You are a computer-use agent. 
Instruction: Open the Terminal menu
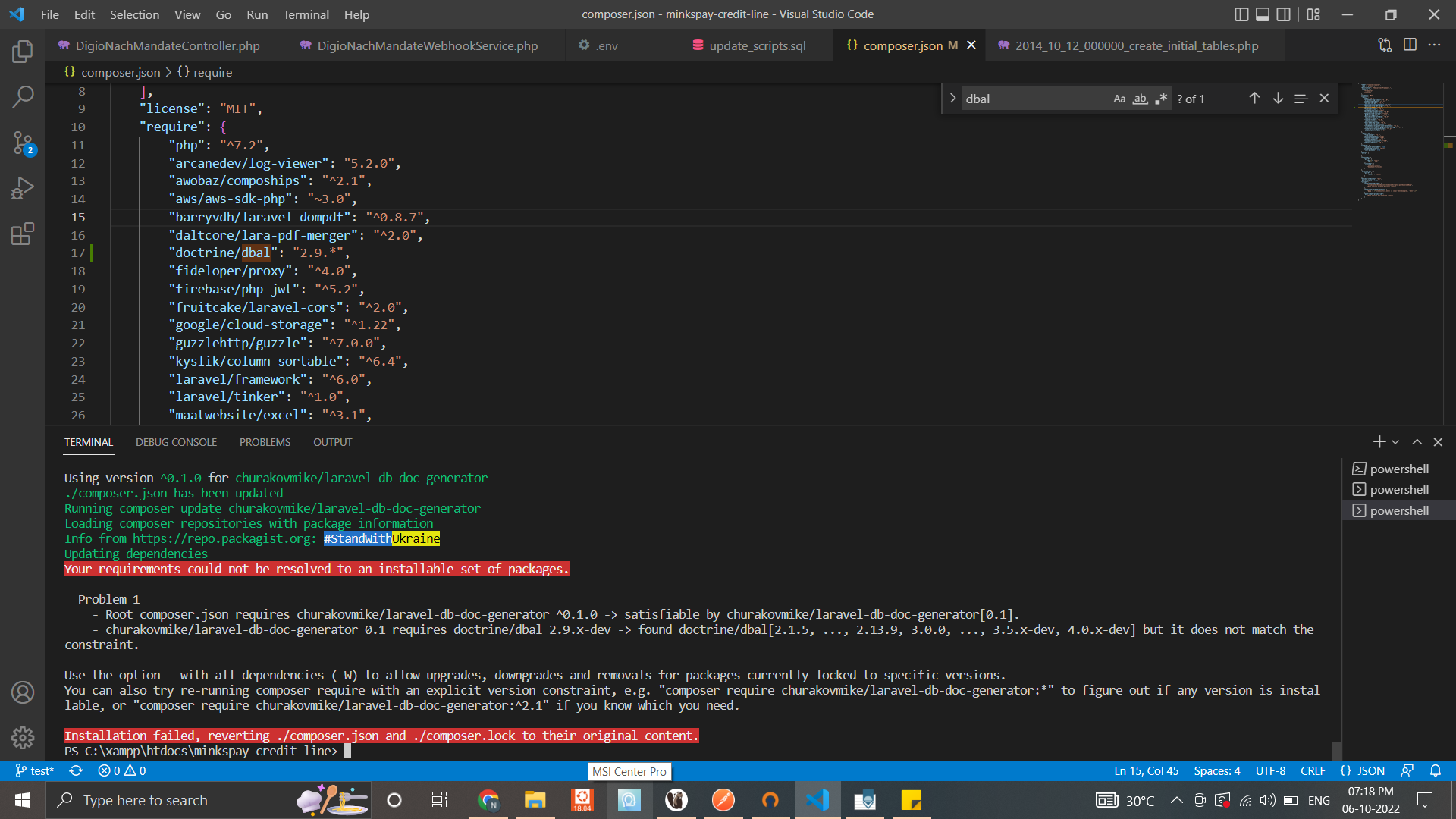pos(306,14)
